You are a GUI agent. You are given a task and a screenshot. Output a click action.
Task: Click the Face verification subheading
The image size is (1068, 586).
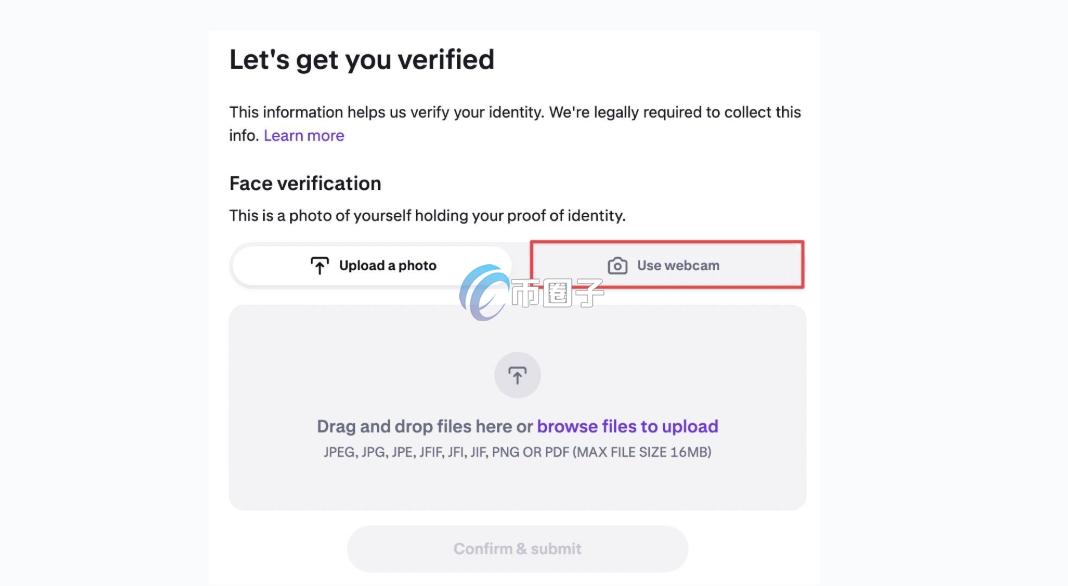[x=305, y=183]
